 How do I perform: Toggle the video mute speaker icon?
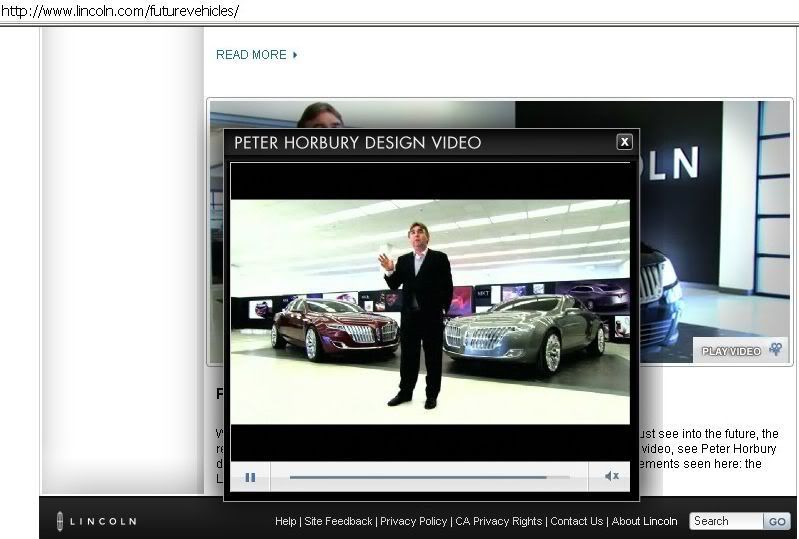tap(611, 476)
